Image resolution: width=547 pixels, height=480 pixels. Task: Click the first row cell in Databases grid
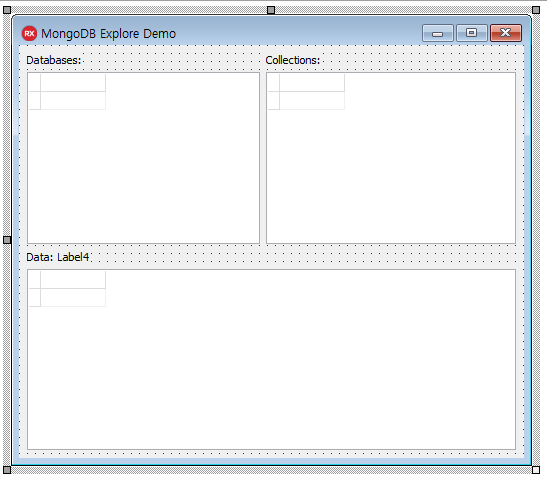(x=73, y=101)
